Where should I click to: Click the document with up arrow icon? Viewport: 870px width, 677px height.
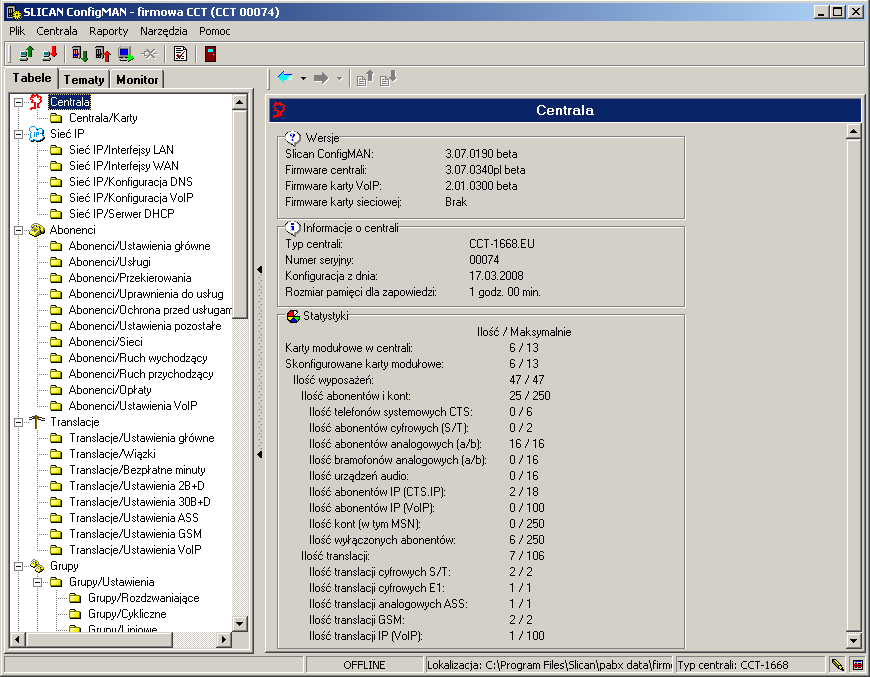pyautogui.click(x=365, y=78)
